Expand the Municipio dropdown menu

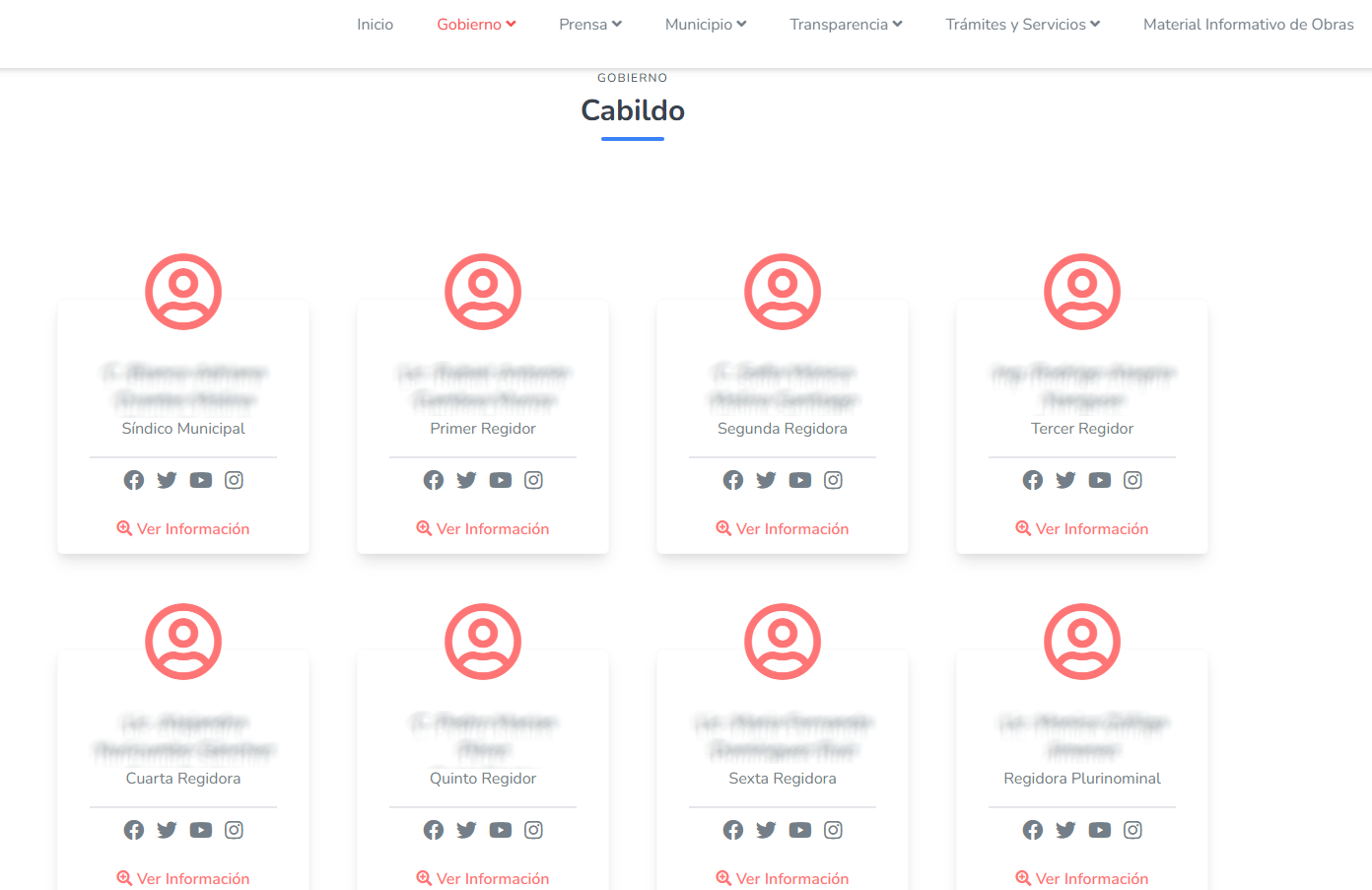click(x=706, y=25)
